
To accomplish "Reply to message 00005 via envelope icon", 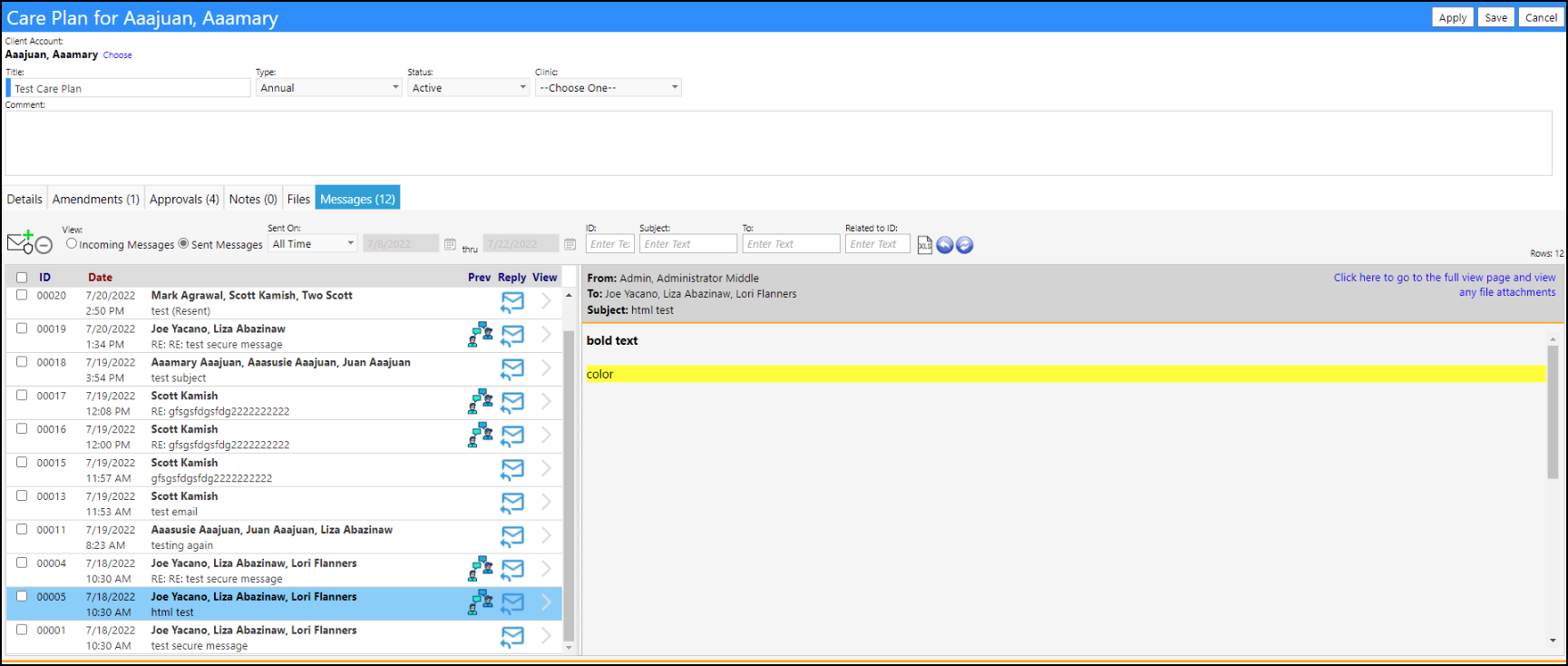I will 512,603.
